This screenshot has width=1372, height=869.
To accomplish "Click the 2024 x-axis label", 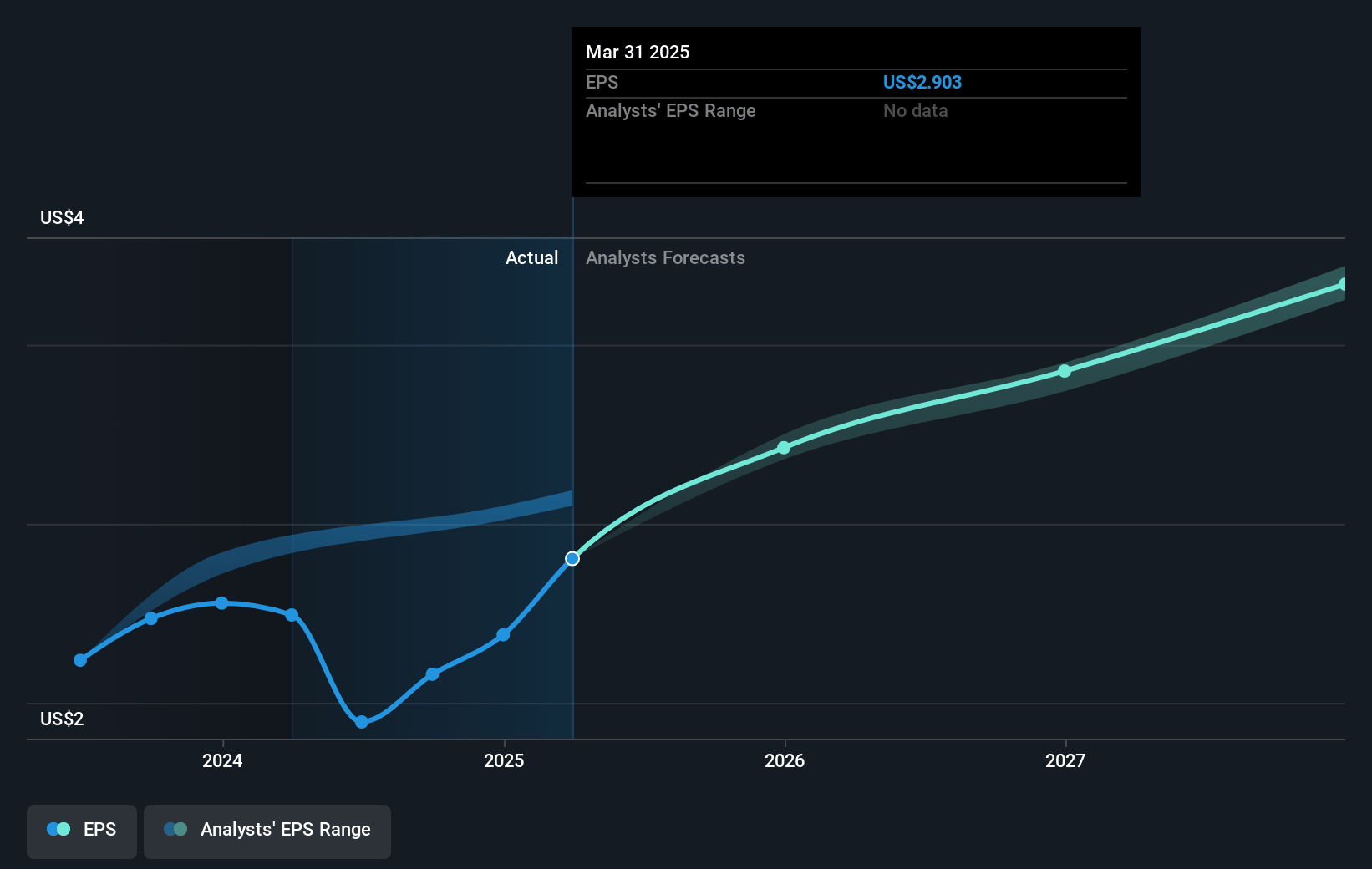I will coord(222,760).
